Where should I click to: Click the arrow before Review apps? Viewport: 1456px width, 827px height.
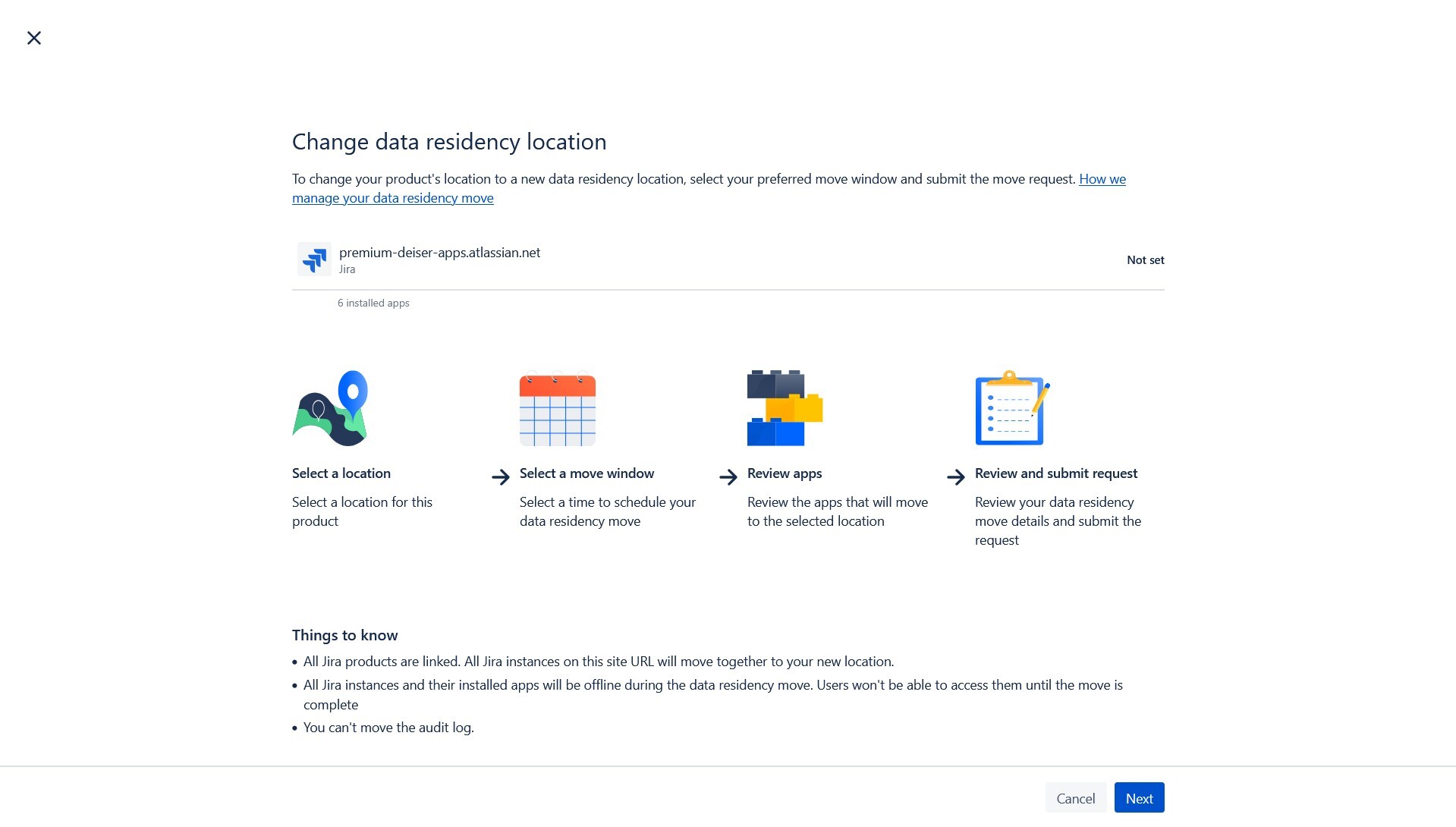click(x=728, y=476)
